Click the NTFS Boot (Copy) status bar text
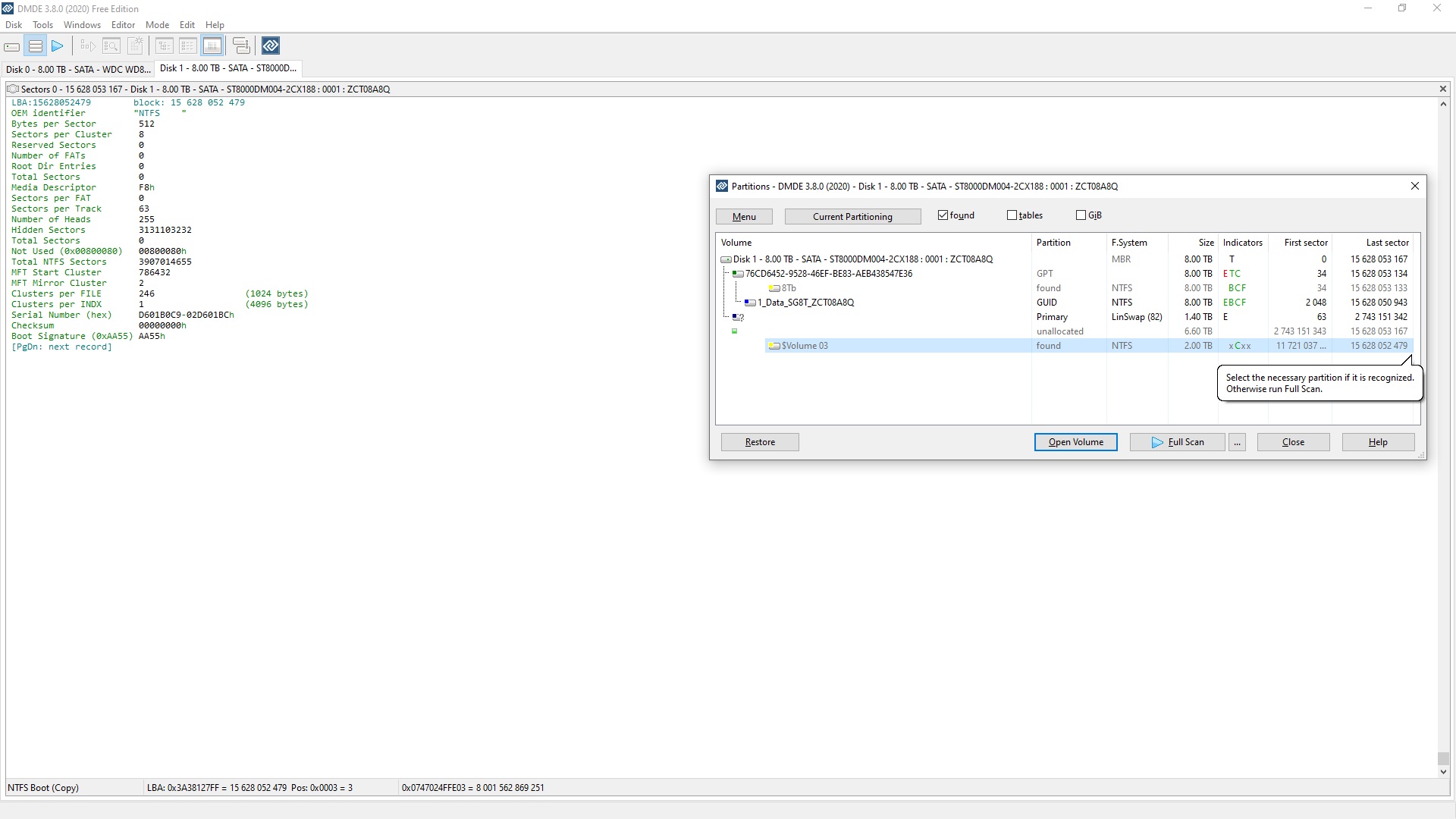Image resolution: width=1456 pixels, height=819 pixels. [43, 788]
